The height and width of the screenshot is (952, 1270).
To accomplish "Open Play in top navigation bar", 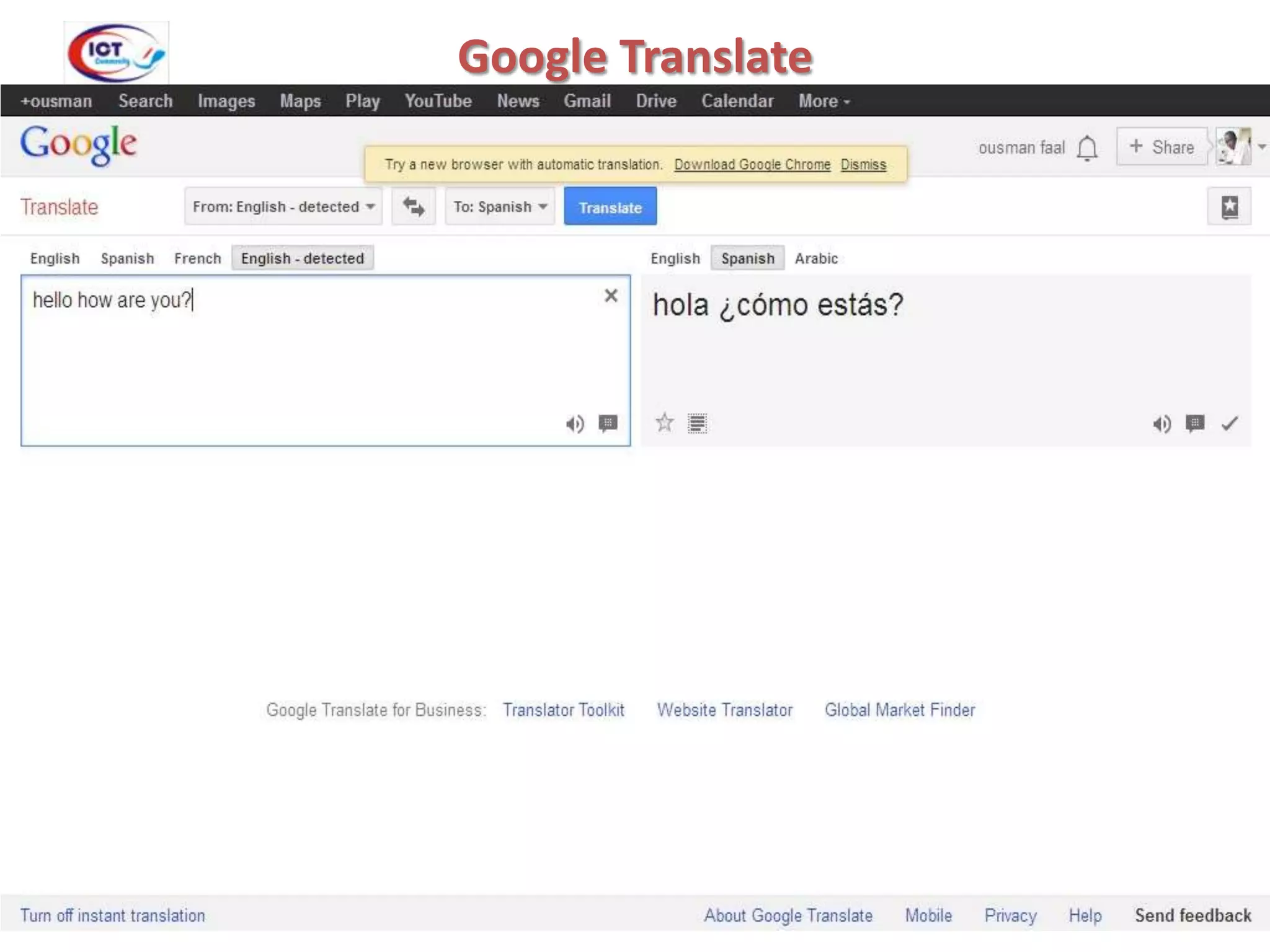I will (363, 101).
